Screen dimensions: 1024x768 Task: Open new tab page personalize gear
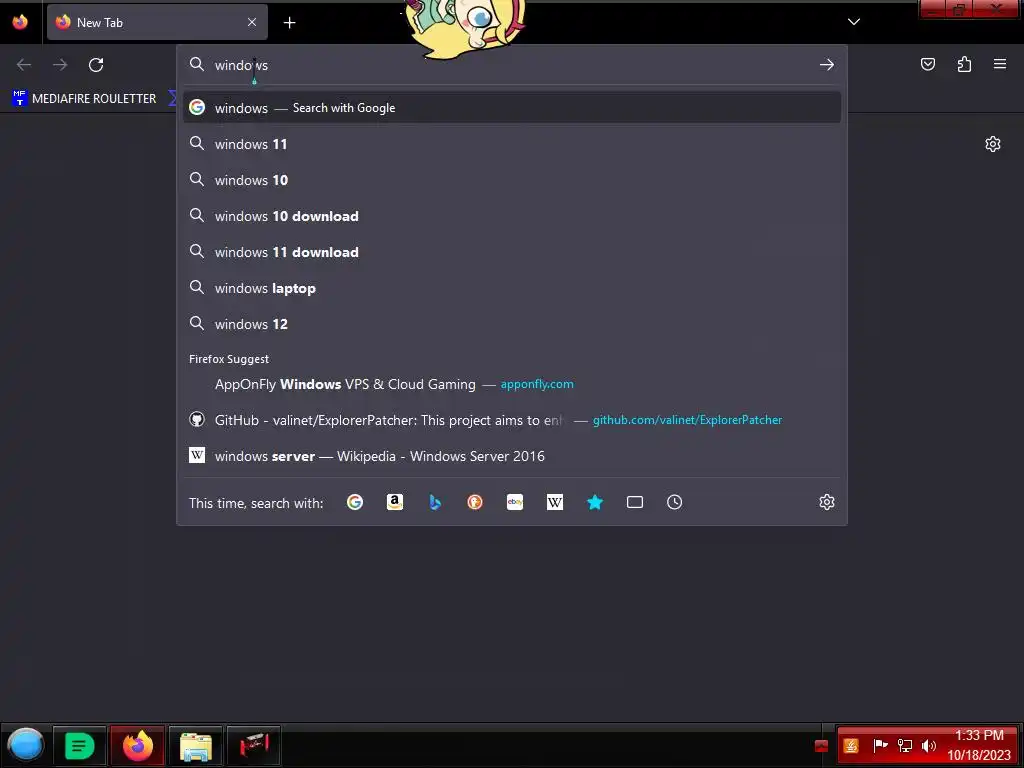tap(993, 144)
